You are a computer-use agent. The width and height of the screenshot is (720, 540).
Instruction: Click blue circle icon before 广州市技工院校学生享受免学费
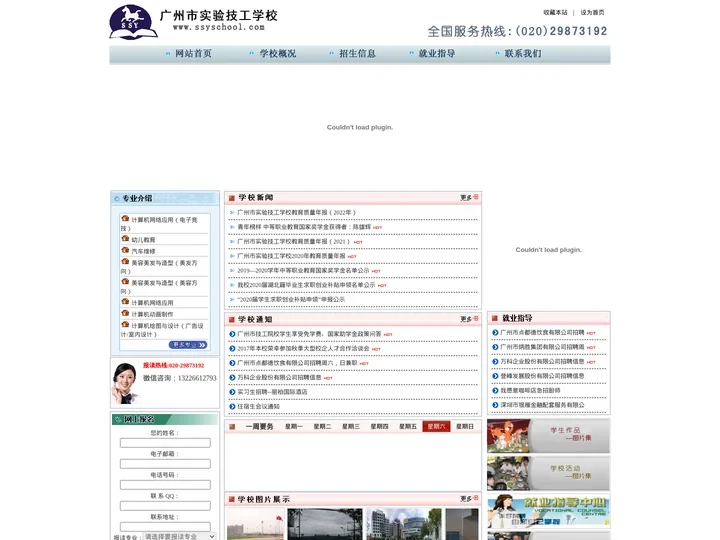point(232,334)
